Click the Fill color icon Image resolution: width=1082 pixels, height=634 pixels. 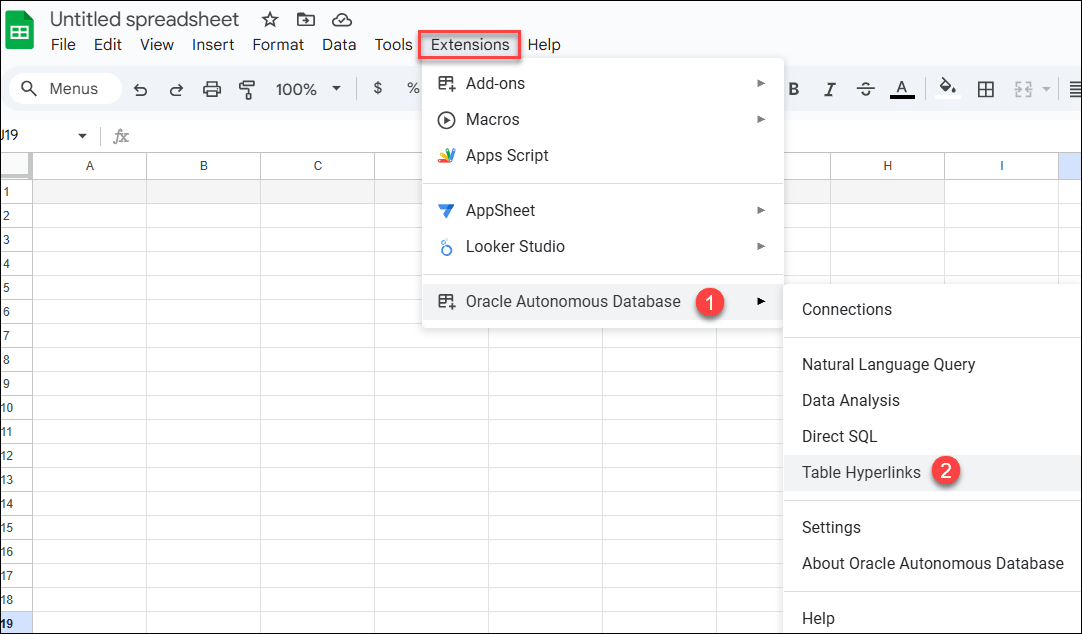pos(947,89)
